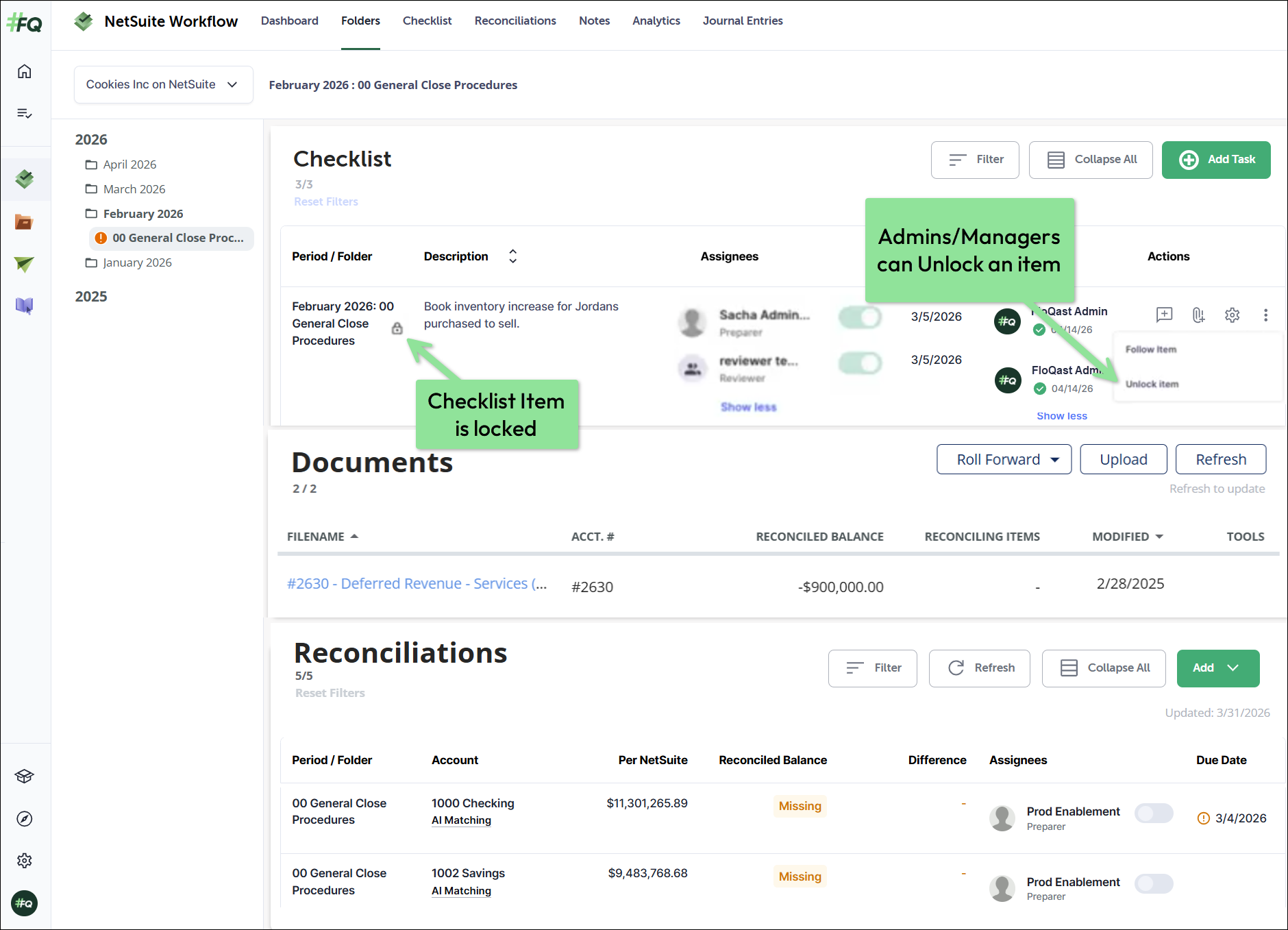Open the Analytics tab
The width and height of the screenshot is (1288, 930).
[656, 21]
